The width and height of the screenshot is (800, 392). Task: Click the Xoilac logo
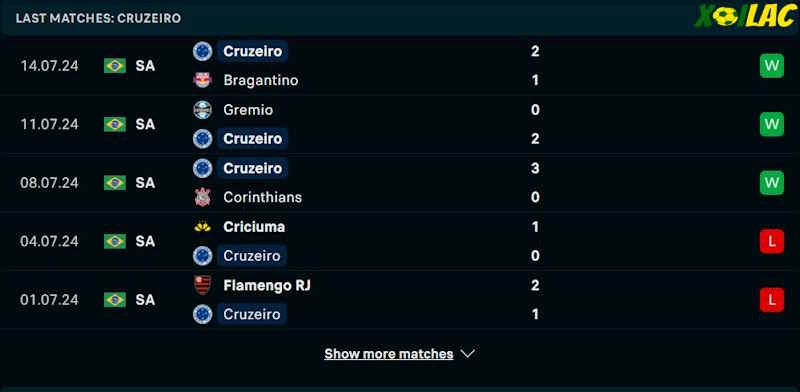click(744, 17)
